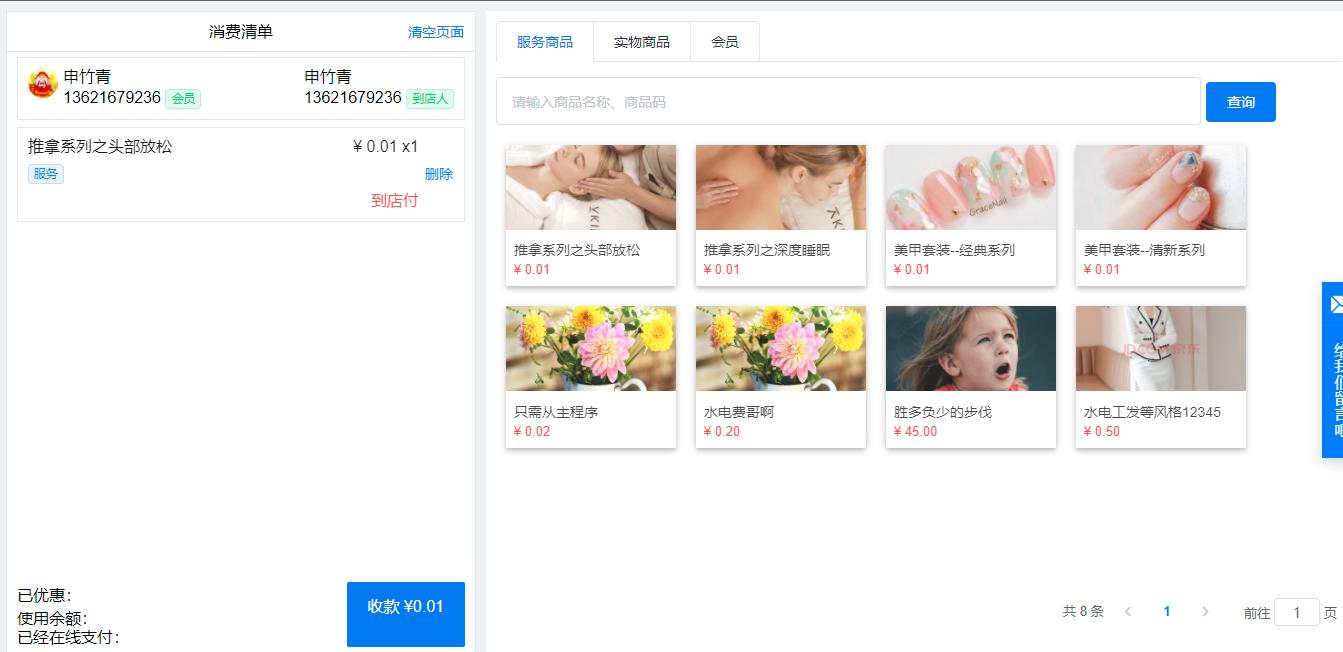This screenshot has width=1343, height=652.
Task: Go to the previous page arrow
Action: tap(1128, 612)
